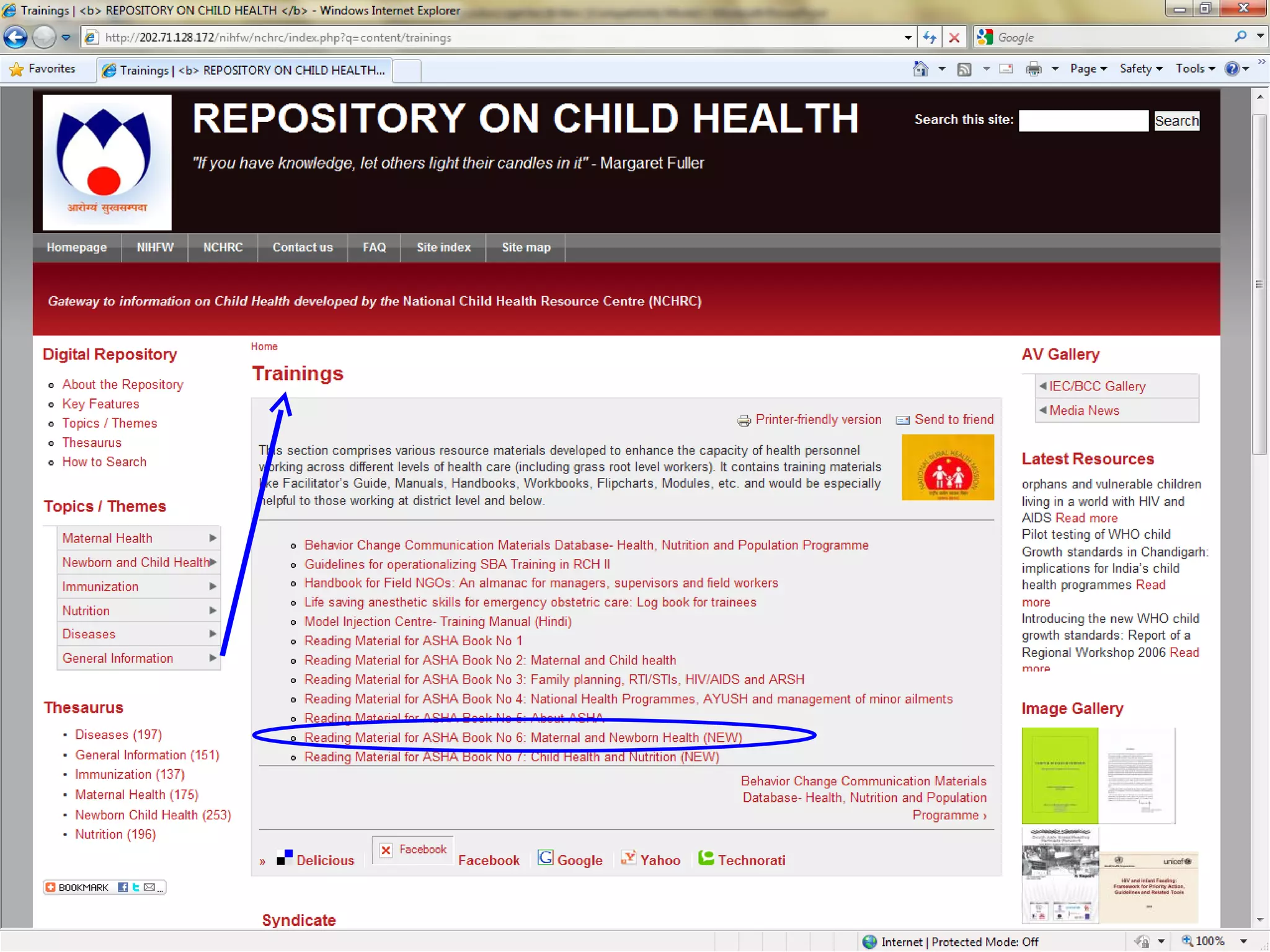1270x952 pixels.
Task: Open Reading Material for ASHA Book No 1
Action: (413, 641)
